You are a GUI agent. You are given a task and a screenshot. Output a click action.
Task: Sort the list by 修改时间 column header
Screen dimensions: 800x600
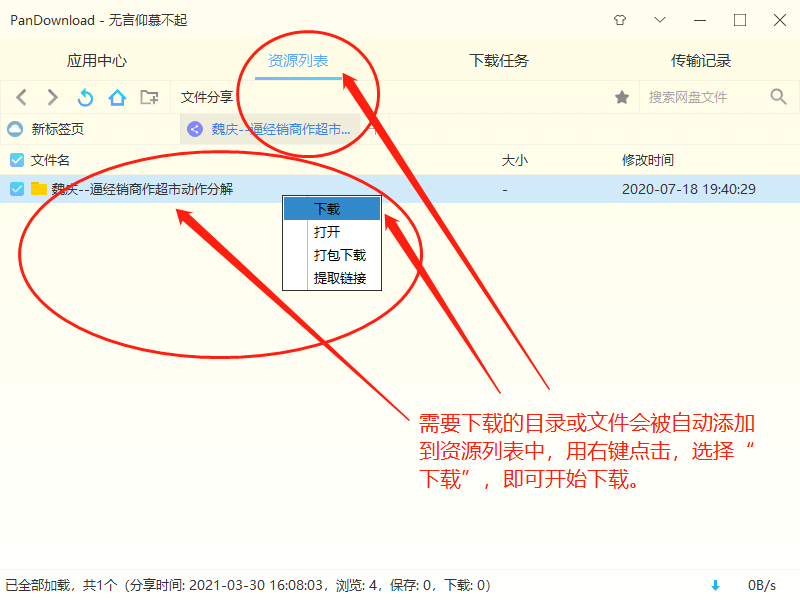648,160
